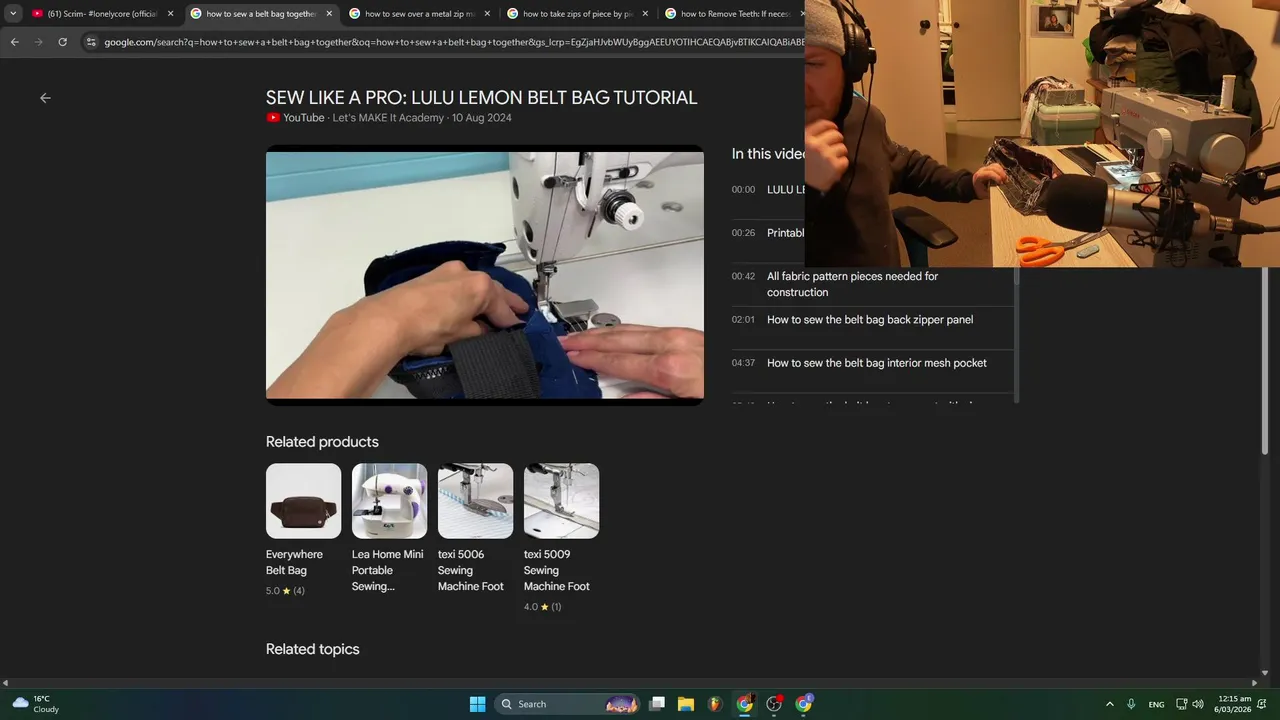This screenshot has height=720, width=1280.
Task: Close the 'how to sew a belt bag together' tab
Action: click(x=329, y=14)
